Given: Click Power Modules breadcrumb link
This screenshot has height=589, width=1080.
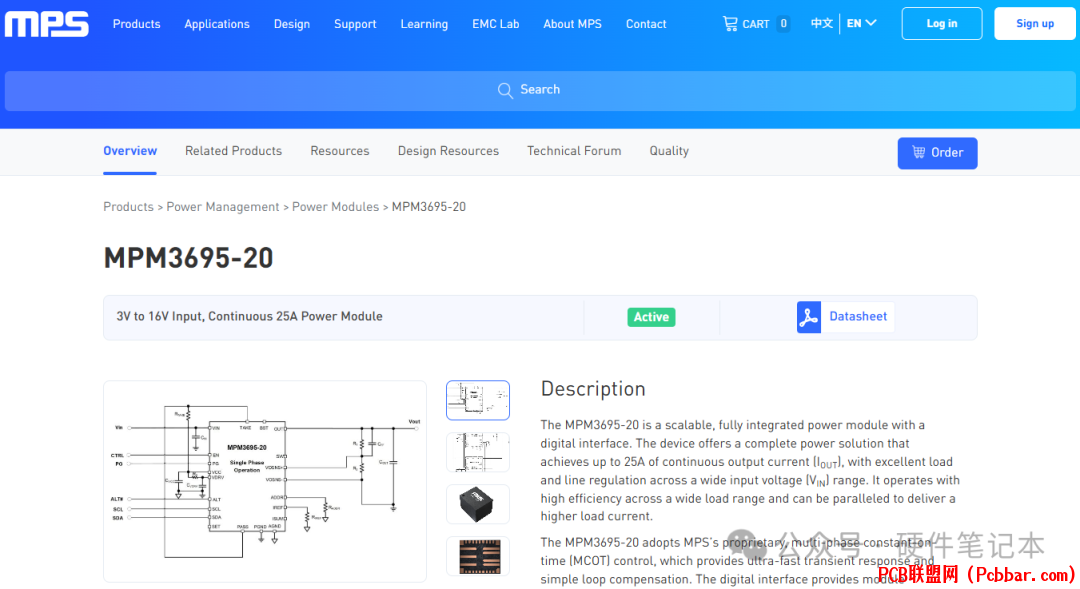Looking at the screenshot, I should 335,207.
